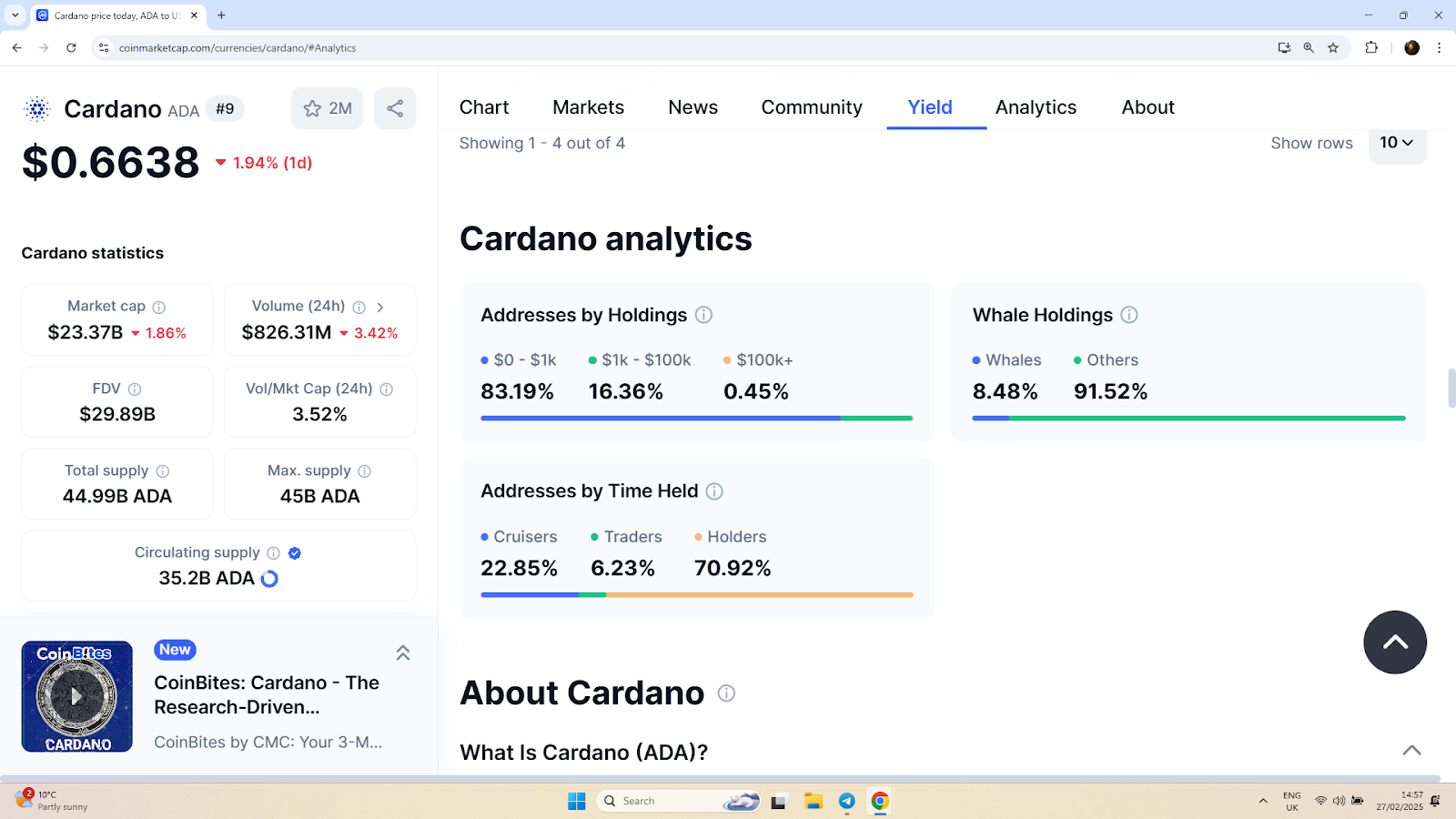Image resolution: width=1456 pixels, height=819 pixels.
Task: Switch to the Chart tab
Action: tap(484, 107)
